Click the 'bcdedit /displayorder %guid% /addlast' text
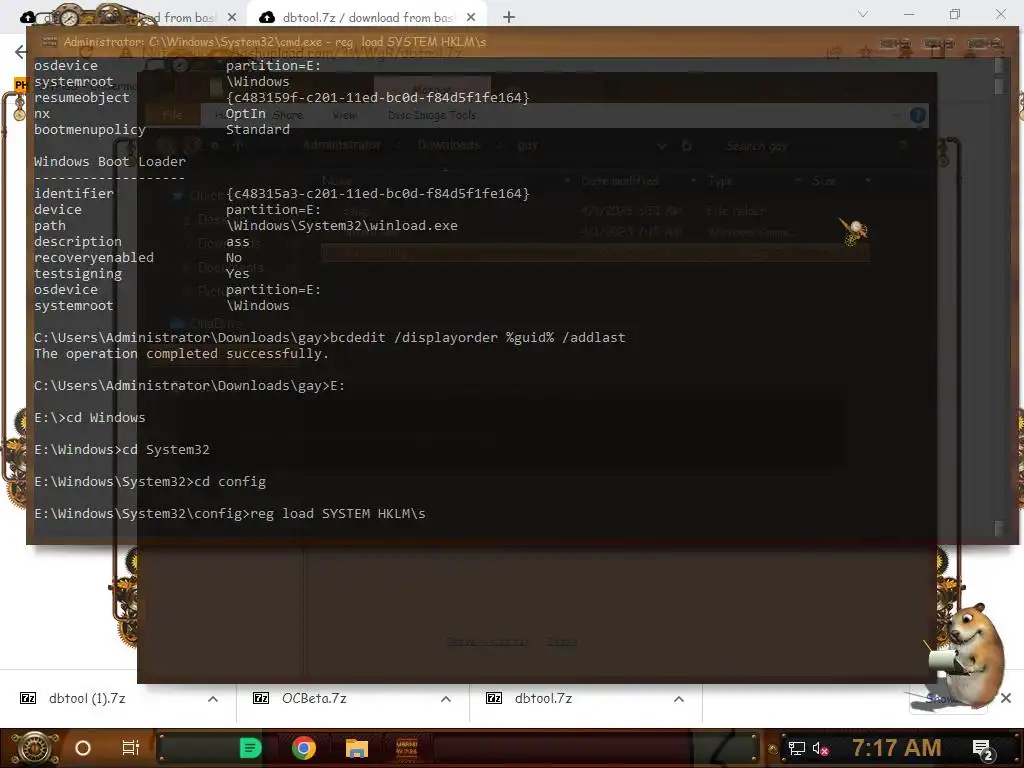Screen dimensions: 1024x768 coord(477,338)
